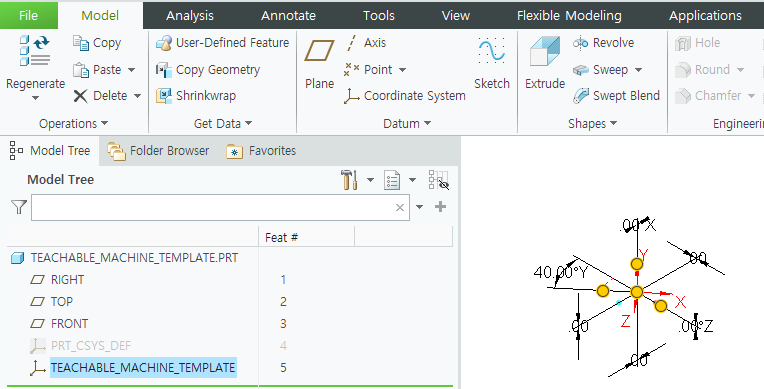The height and width of the screenshot is (389, 764).
Task: Click the Model Tree filter icon
Action: (19, 207)
